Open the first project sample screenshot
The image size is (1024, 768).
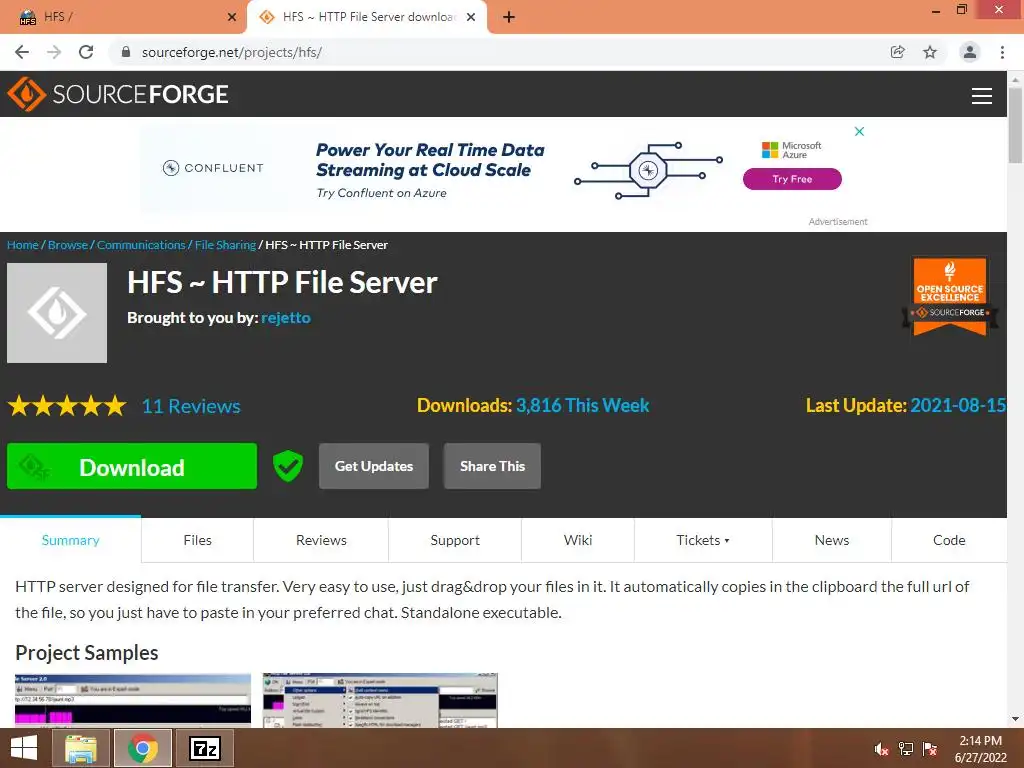133,700
